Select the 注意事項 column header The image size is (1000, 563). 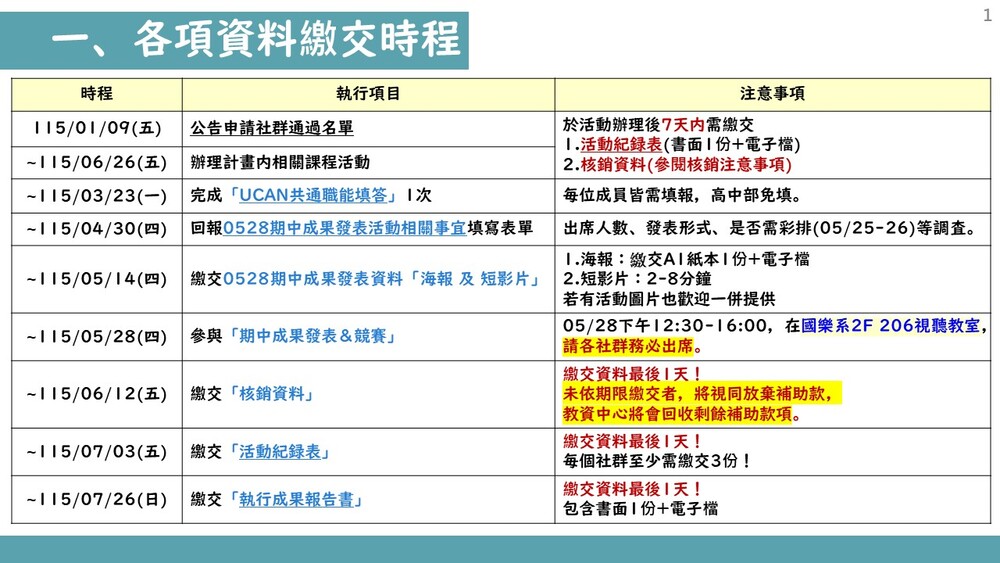coord(772,94)
